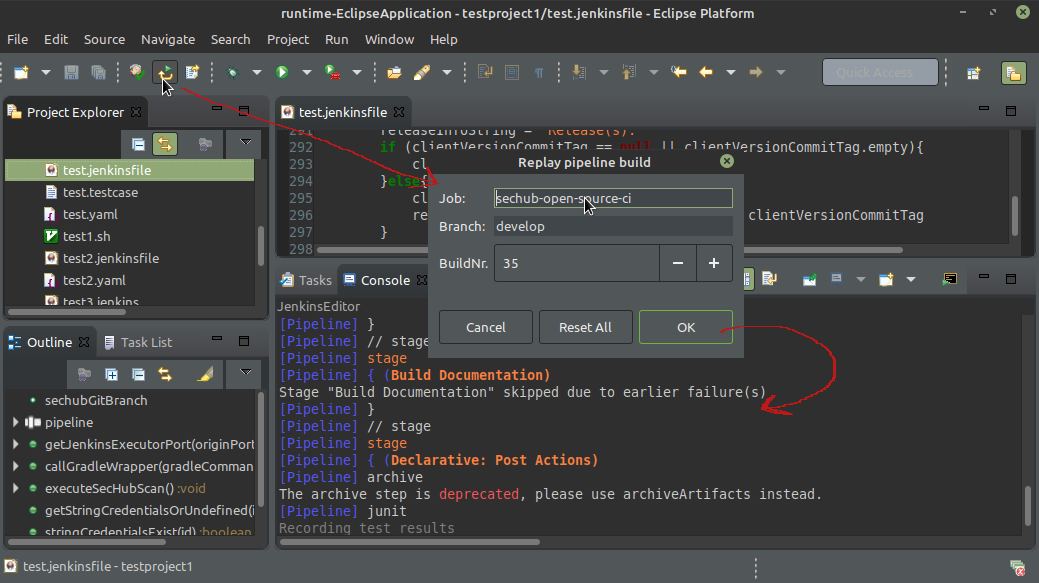Screen dimensions: 1039x583
Task: Click the green Run icon in toolbar
Action: pyautogui.click(x=282, y=72)
